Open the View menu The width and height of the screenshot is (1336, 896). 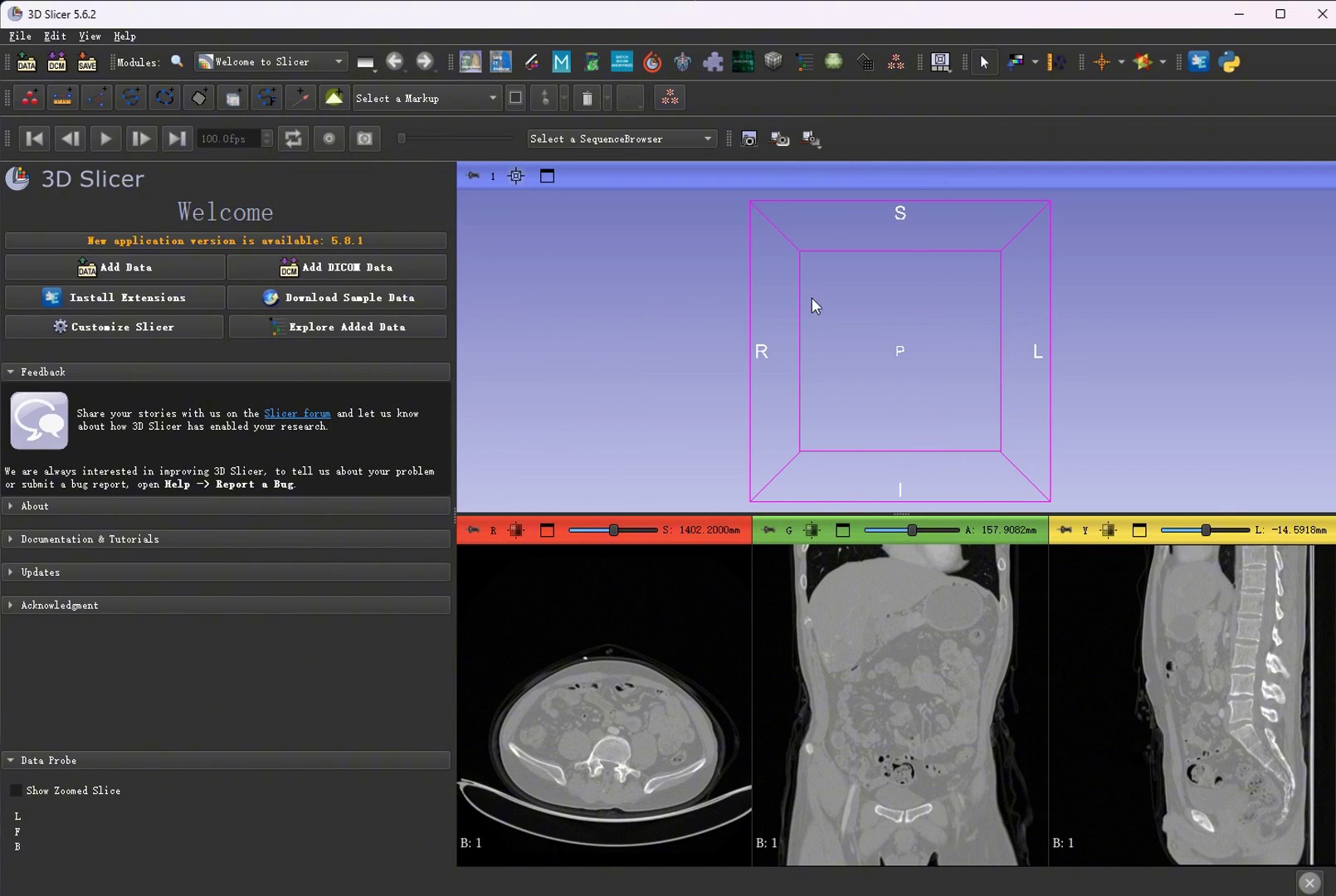tap(90, 37)
